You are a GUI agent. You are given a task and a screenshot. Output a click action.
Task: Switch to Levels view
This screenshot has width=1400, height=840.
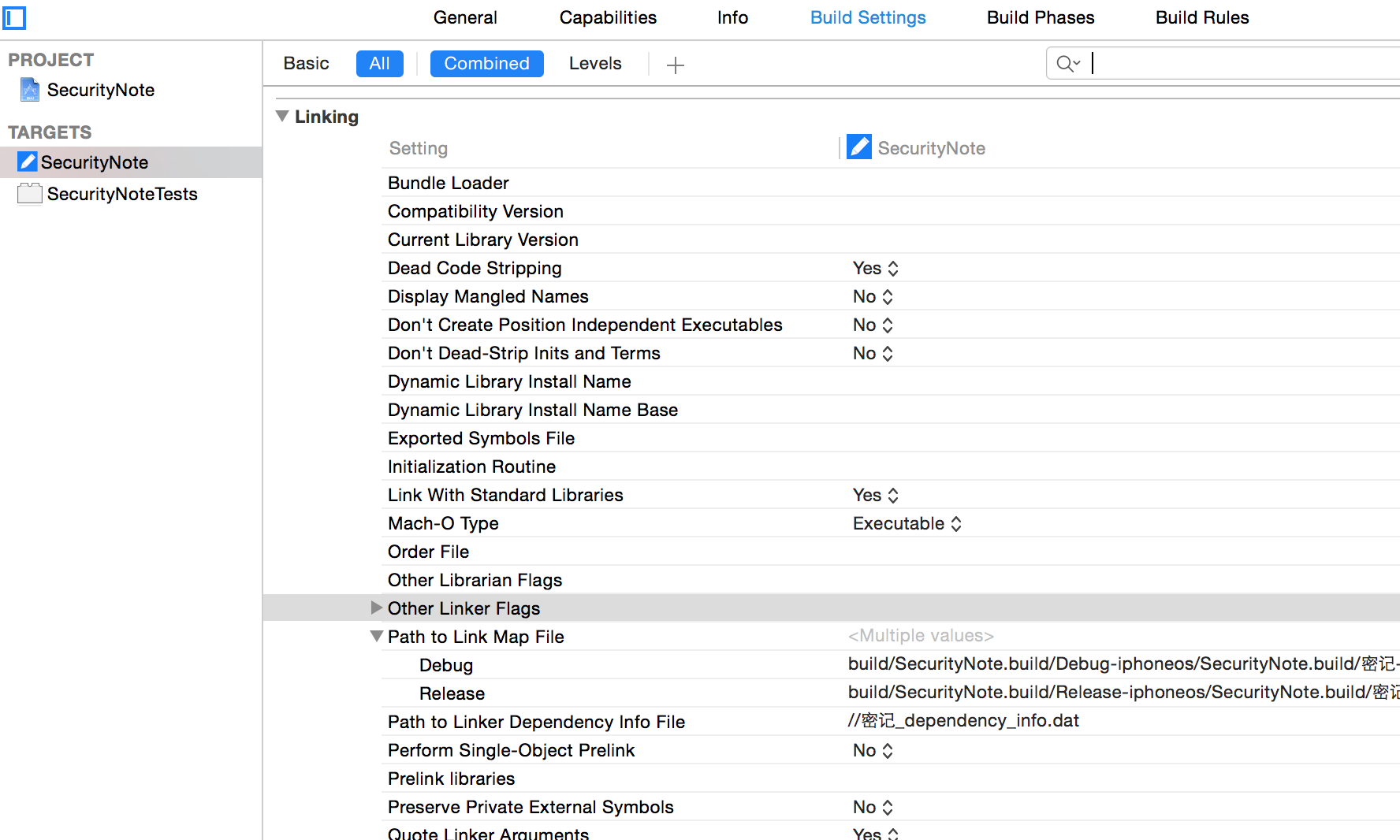595,64
